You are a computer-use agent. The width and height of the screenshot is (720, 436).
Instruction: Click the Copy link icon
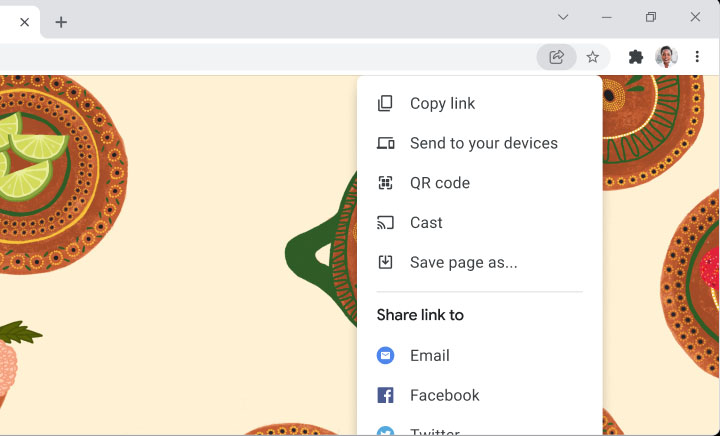click(x=385, y=103)
